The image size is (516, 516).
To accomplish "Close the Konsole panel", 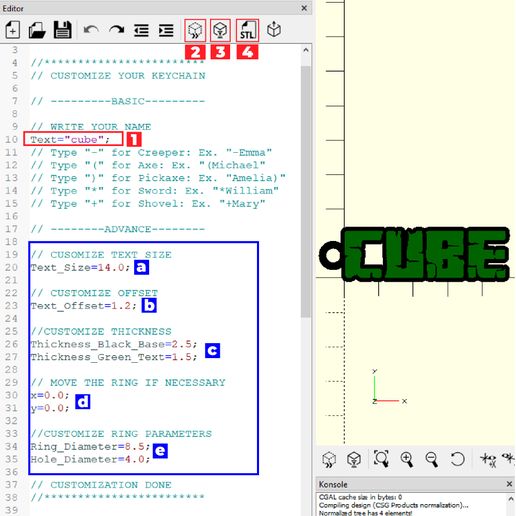I will coord(509,484).
